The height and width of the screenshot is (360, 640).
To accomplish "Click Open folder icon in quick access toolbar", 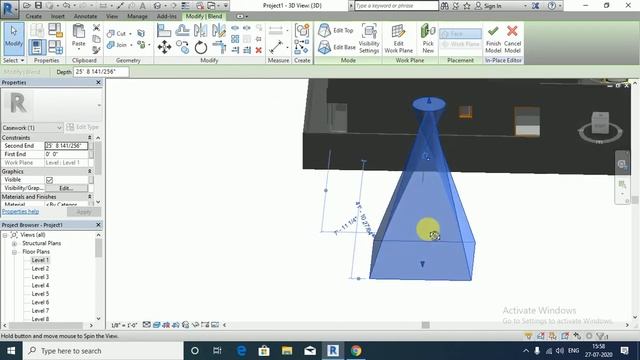I will click(27, 5).
